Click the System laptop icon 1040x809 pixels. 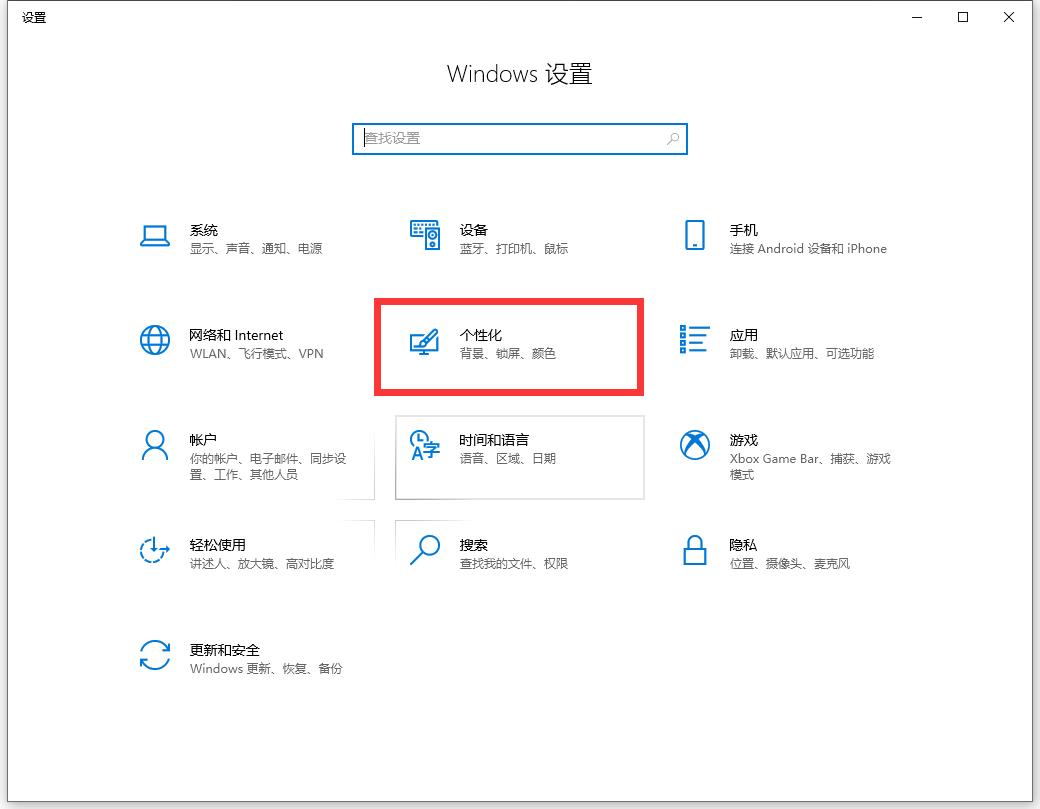(x=155, y=235)
